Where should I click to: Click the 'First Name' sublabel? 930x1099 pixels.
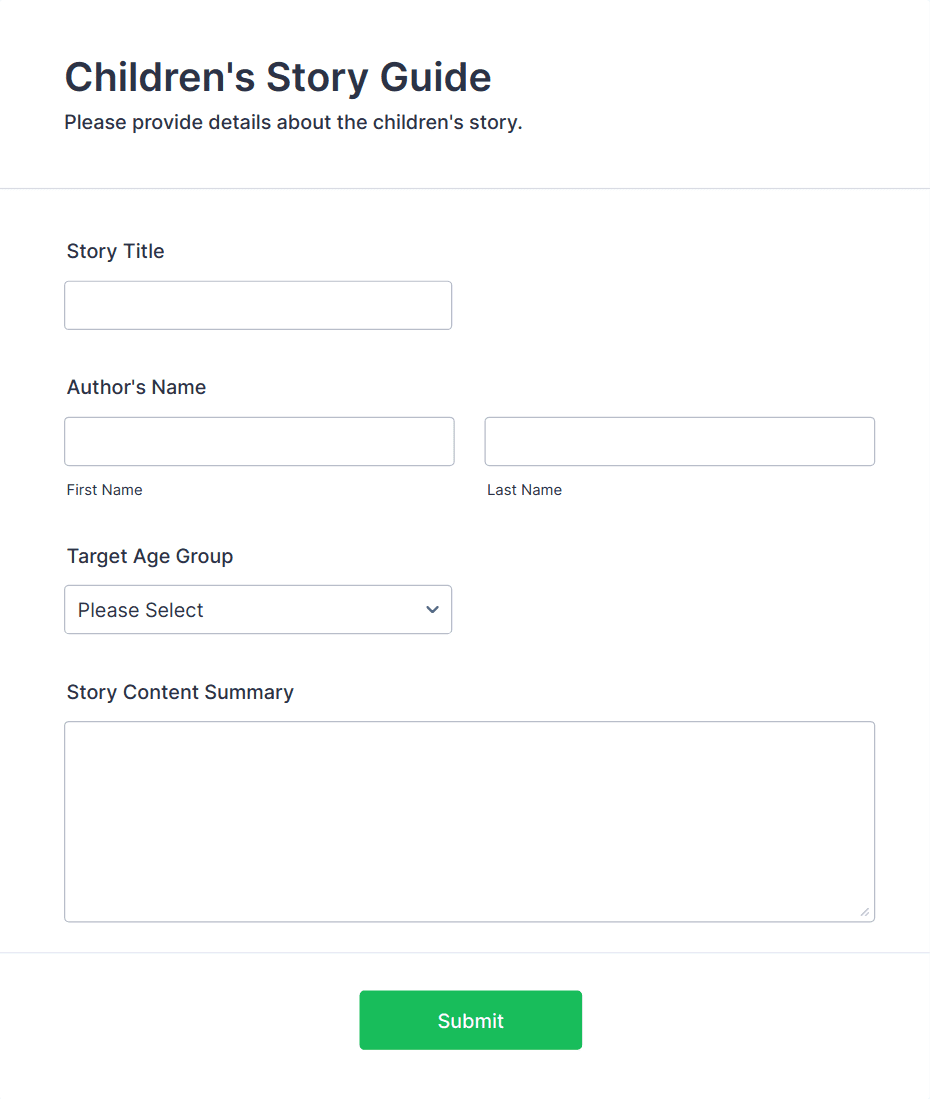tap(105, 490)
